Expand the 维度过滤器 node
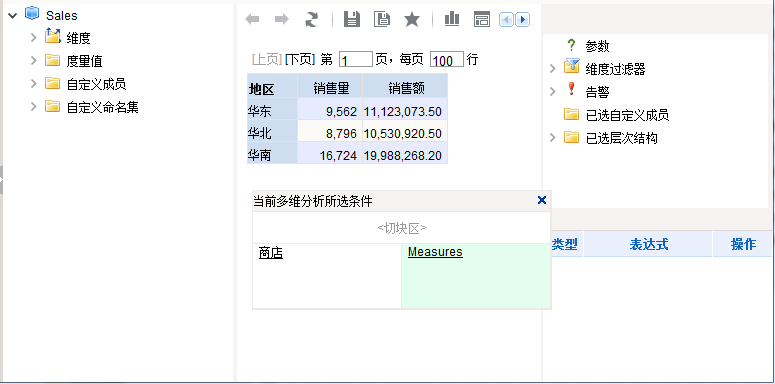This screenshot has height=384, width=775. pos(553,69)
